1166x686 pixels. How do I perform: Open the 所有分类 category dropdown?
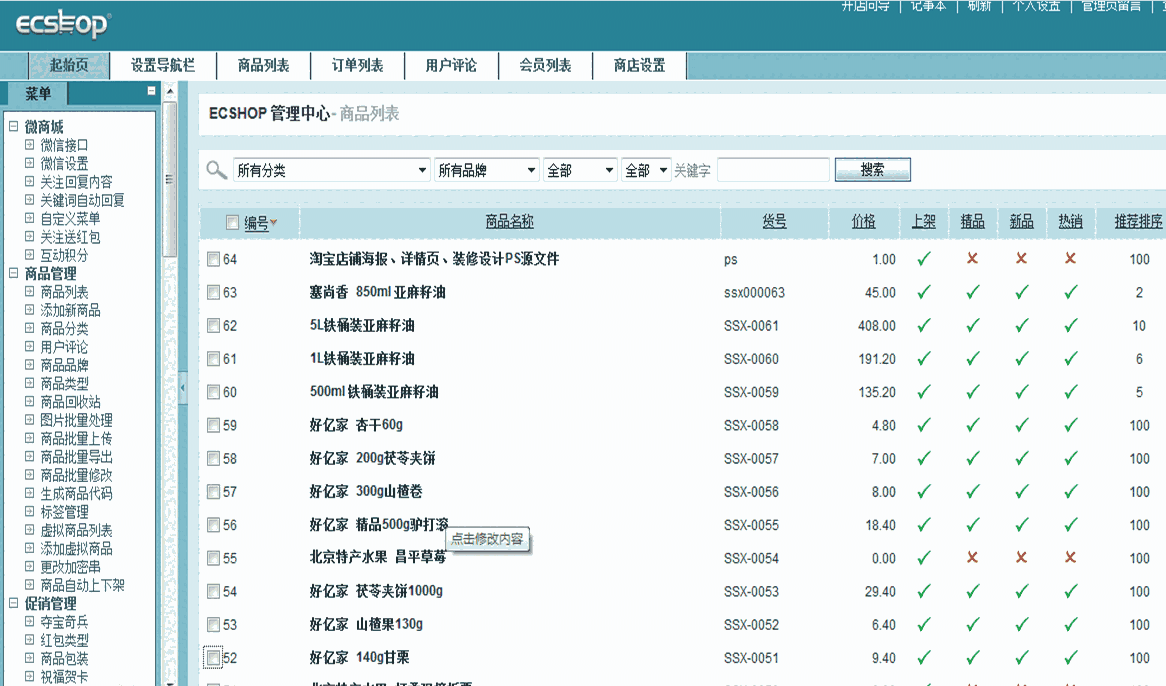(330, 169)
